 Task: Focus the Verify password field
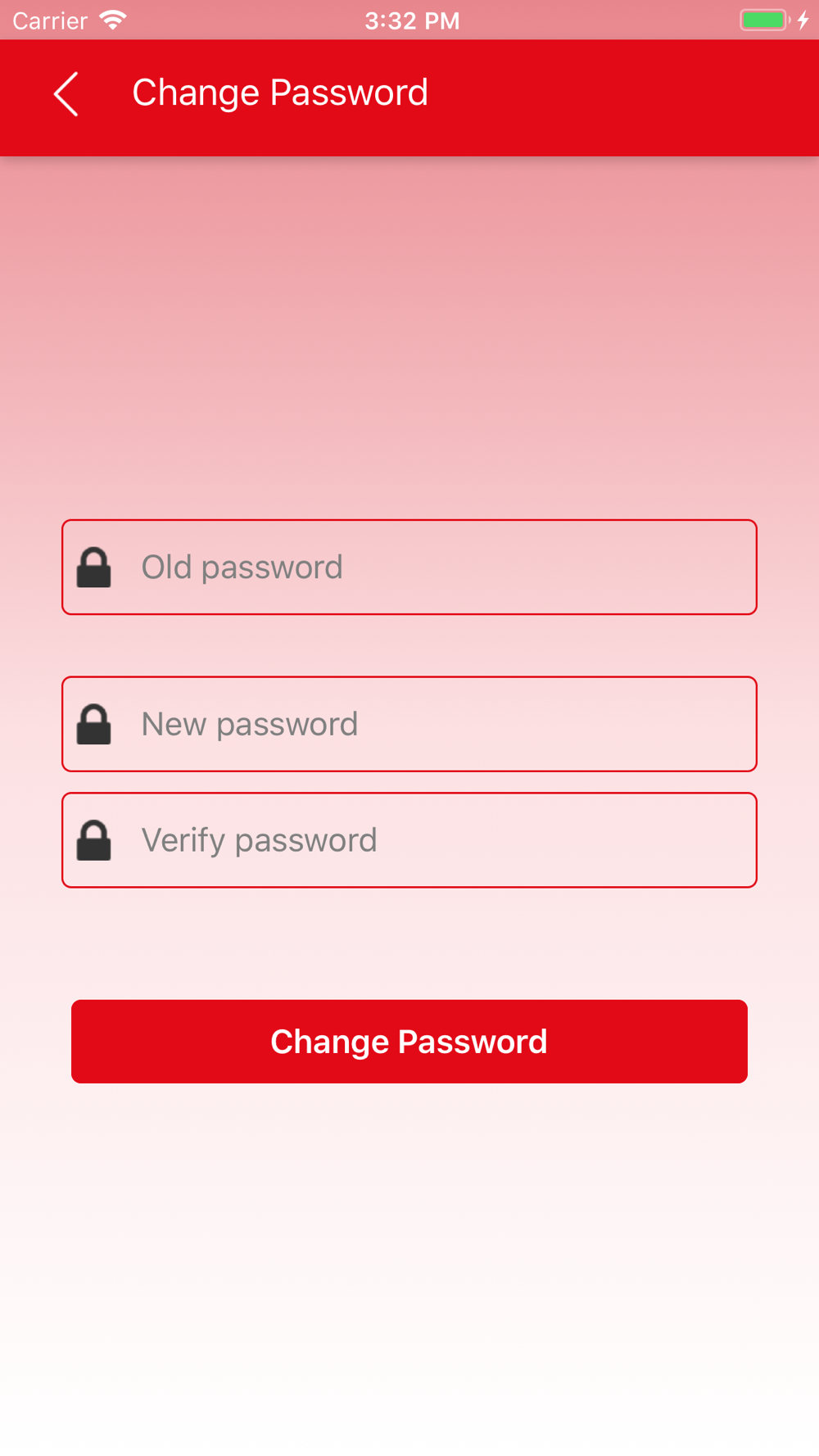pyautogui.click(x=409, y=840)
